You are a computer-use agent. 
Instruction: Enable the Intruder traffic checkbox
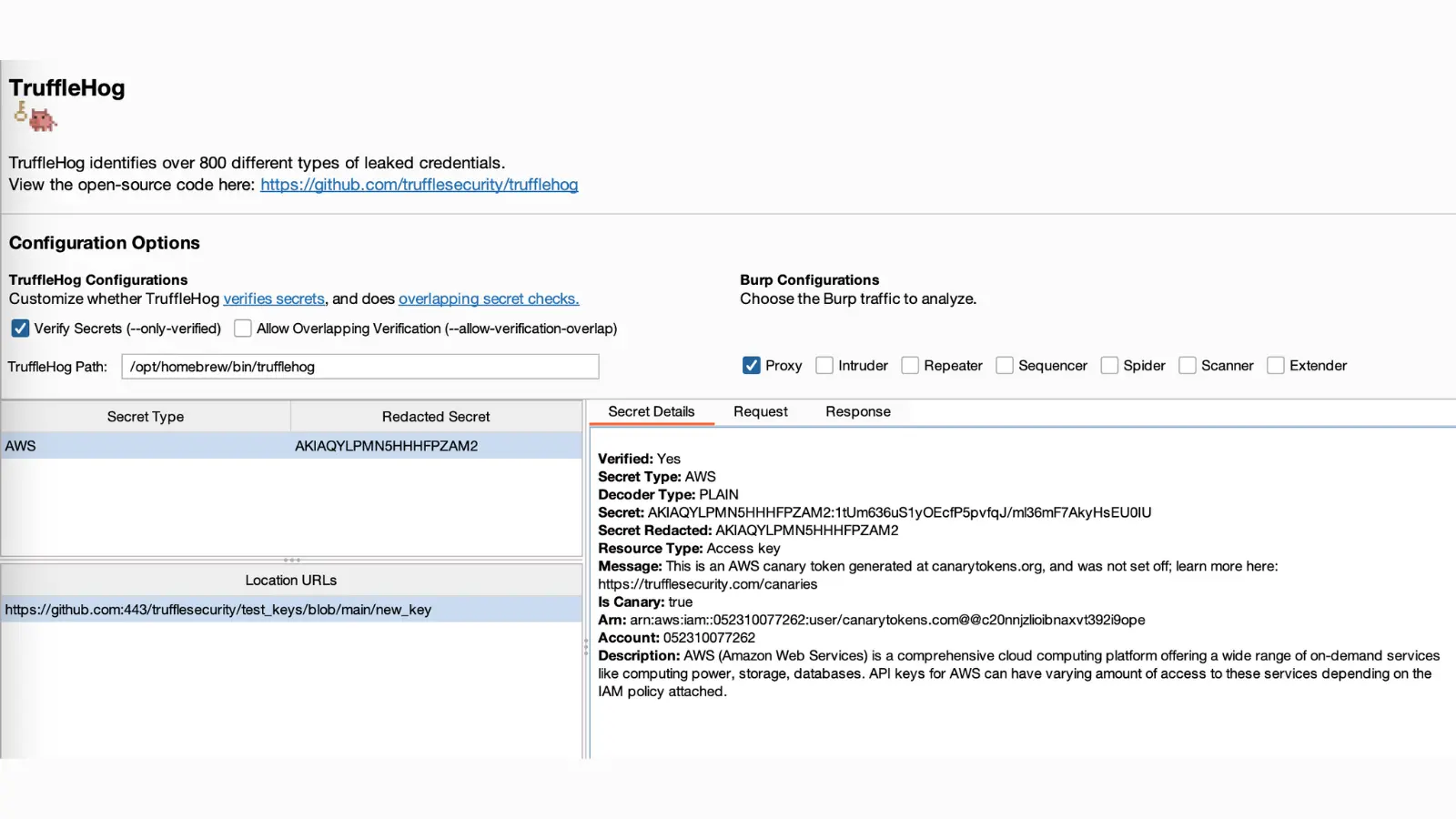824,366
